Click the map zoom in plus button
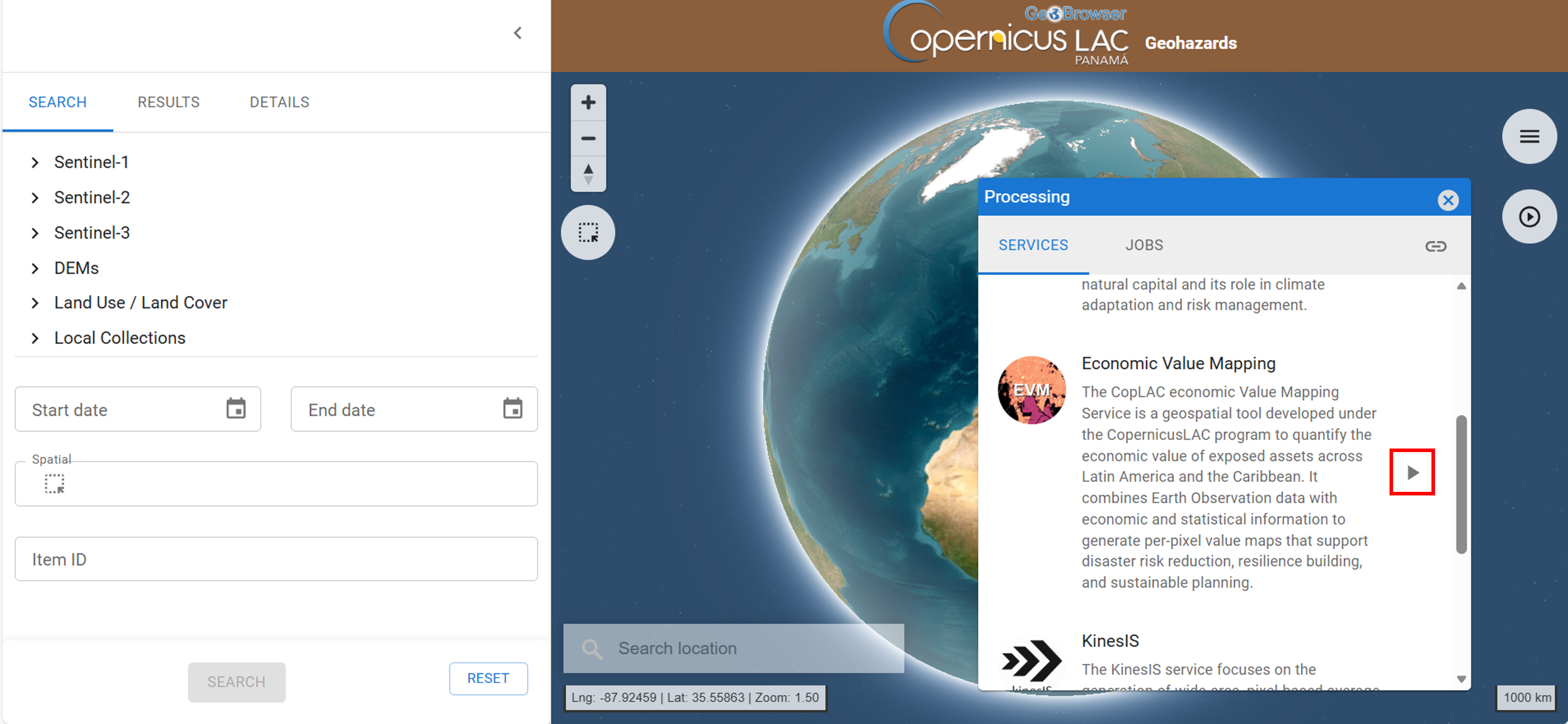Viewport: 1568px width, 724px height. 588,102
